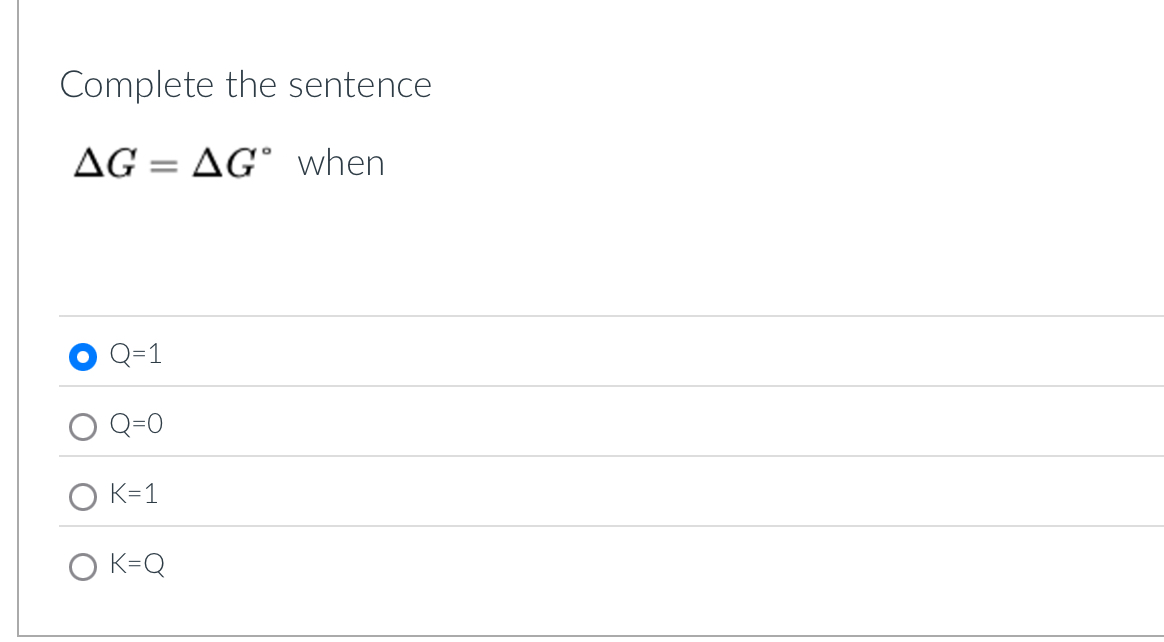This screenshot has height=642, width=1164.
Task: Click the K=Q answer label text
Action: coord(138,565)
